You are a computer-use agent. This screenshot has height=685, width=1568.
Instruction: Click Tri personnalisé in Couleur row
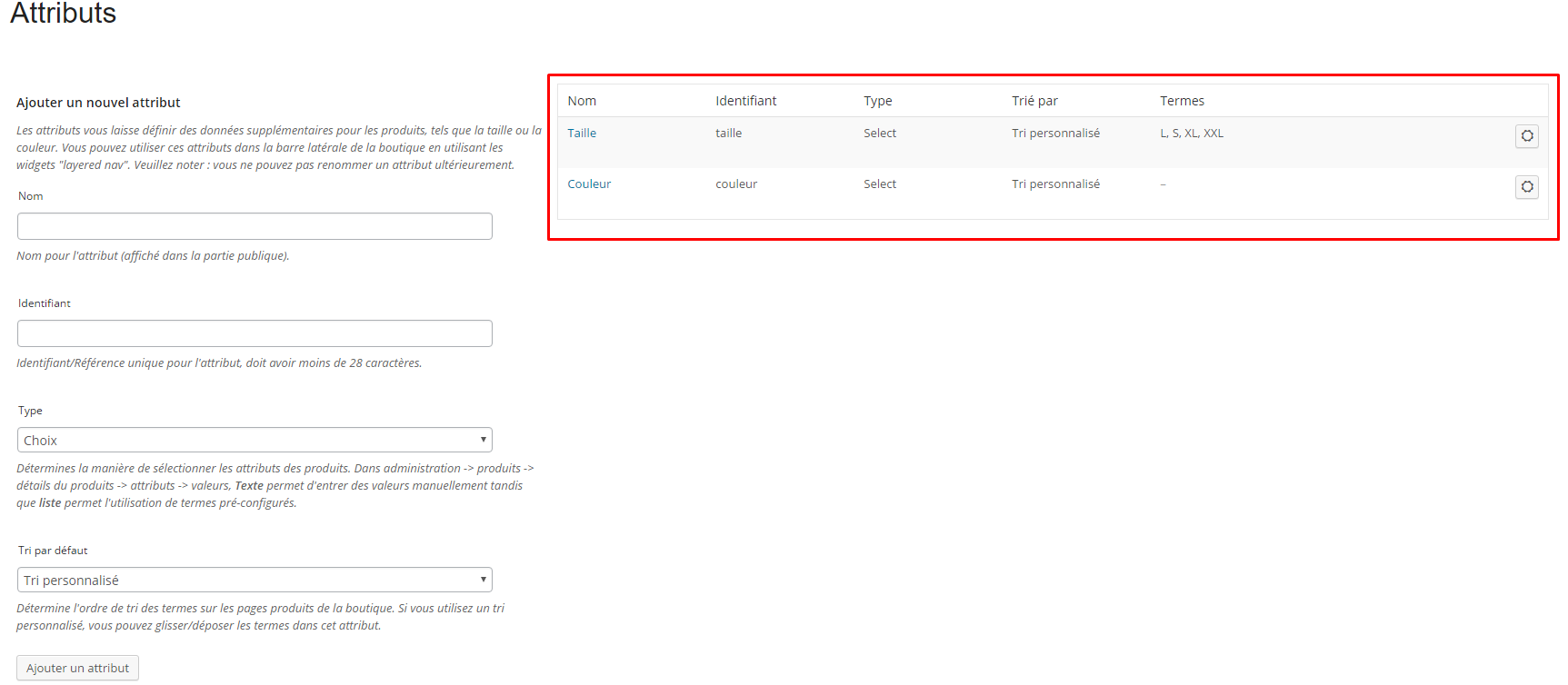[x=1055, y=184]
